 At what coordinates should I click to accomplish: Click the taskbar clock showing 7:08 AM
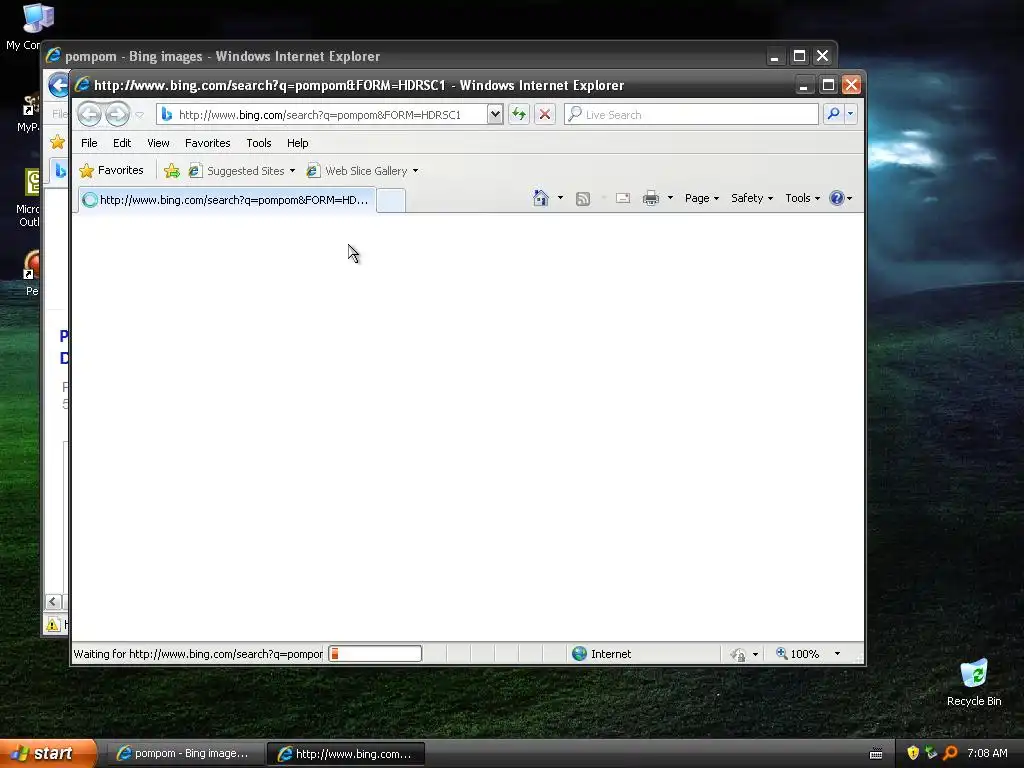click(987, 753)
